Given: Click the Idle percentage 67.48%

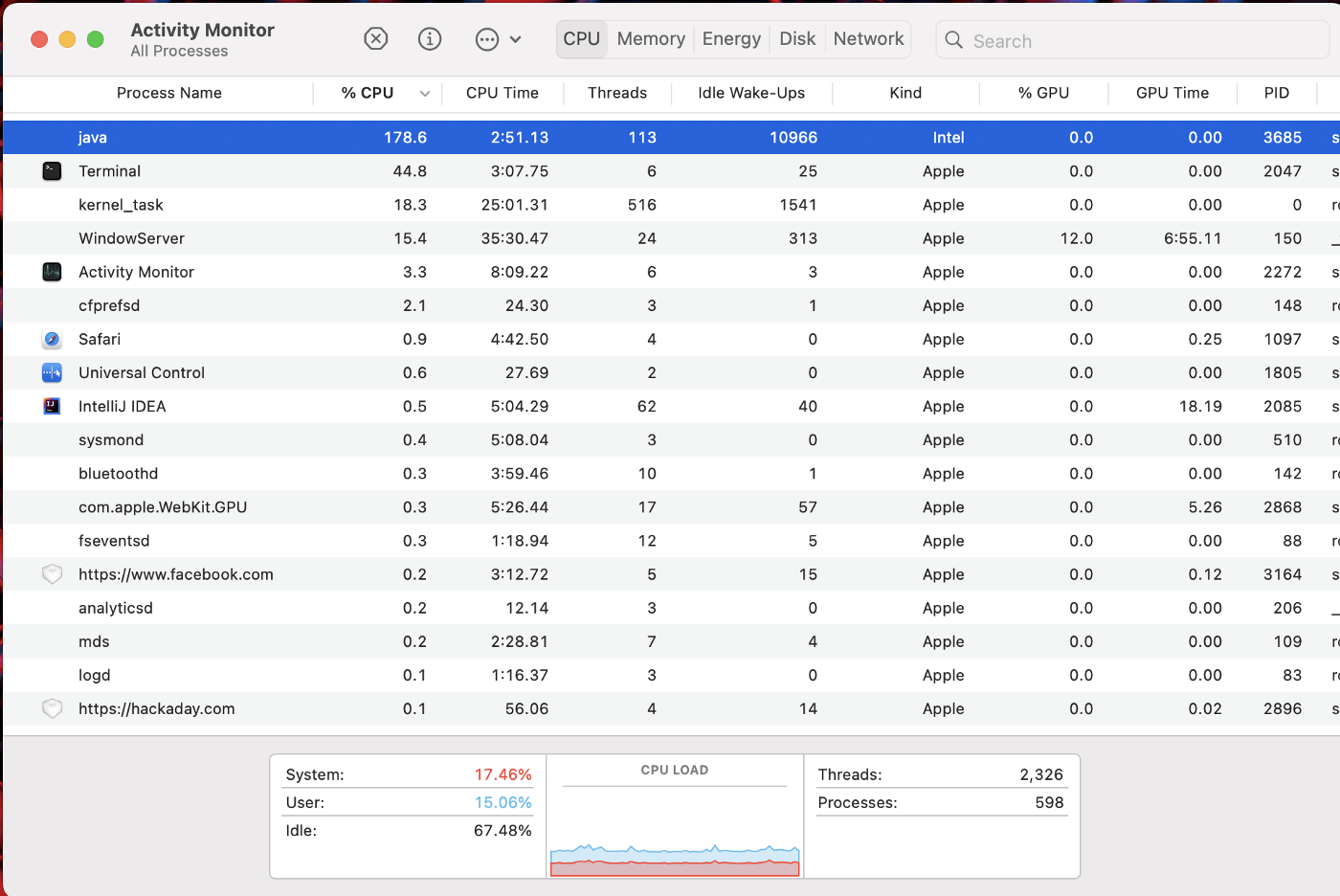Looking at the screenshot, I should coord(502,830).
